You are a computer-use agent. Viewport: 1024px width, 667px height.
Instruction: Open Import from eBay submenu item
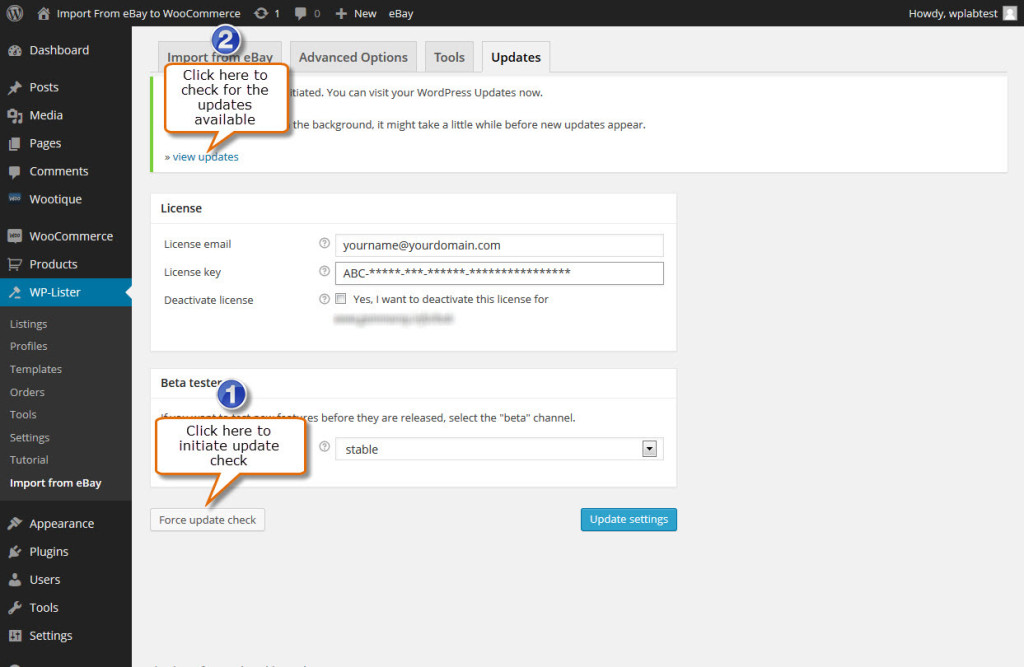tap(56, 483)
